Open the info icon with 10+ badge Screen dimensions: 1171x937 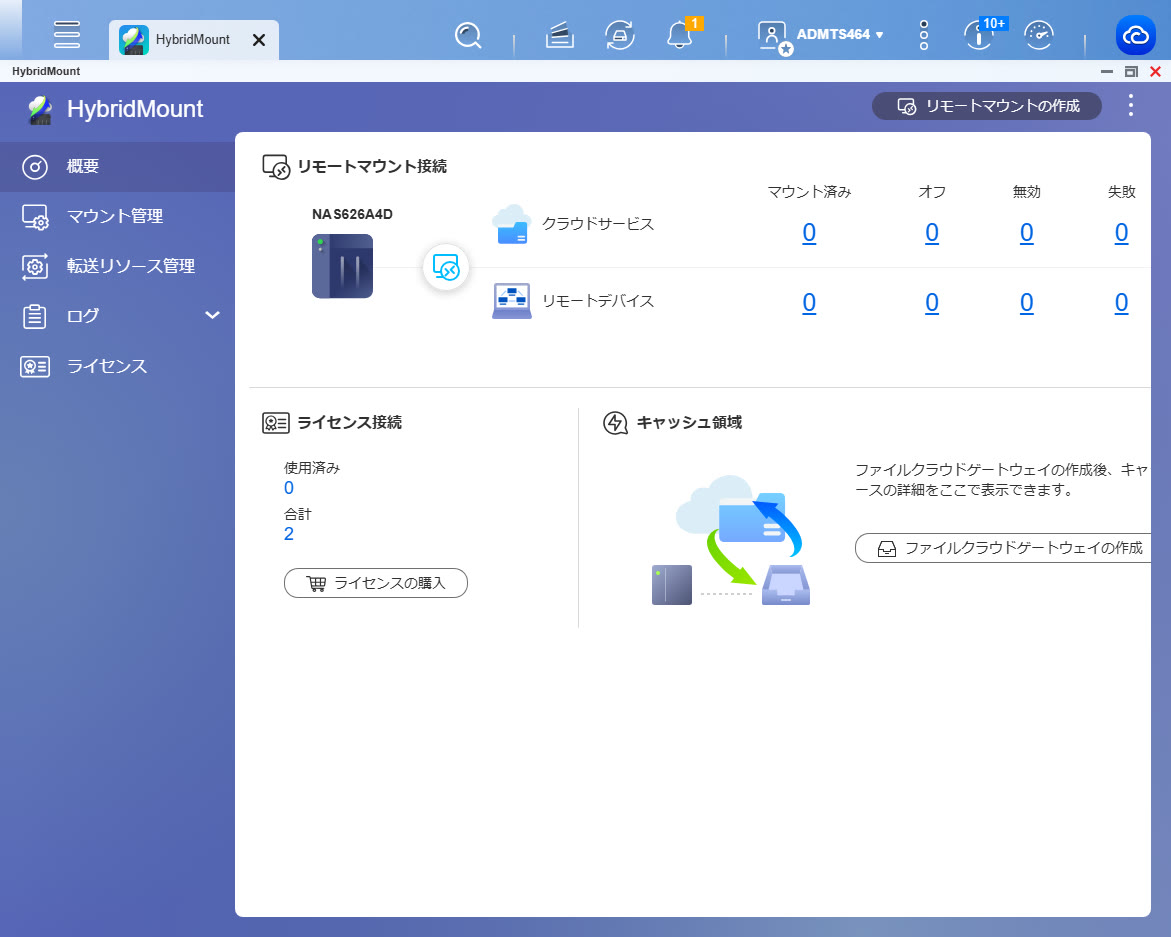(979, 36)
